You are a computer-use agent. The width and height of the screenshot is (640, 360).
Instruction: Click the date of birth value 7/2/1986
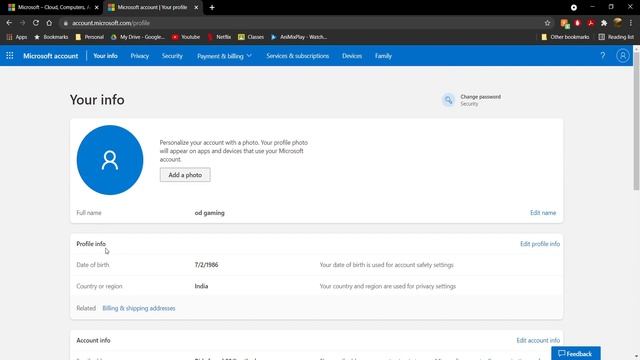(206, 265)
